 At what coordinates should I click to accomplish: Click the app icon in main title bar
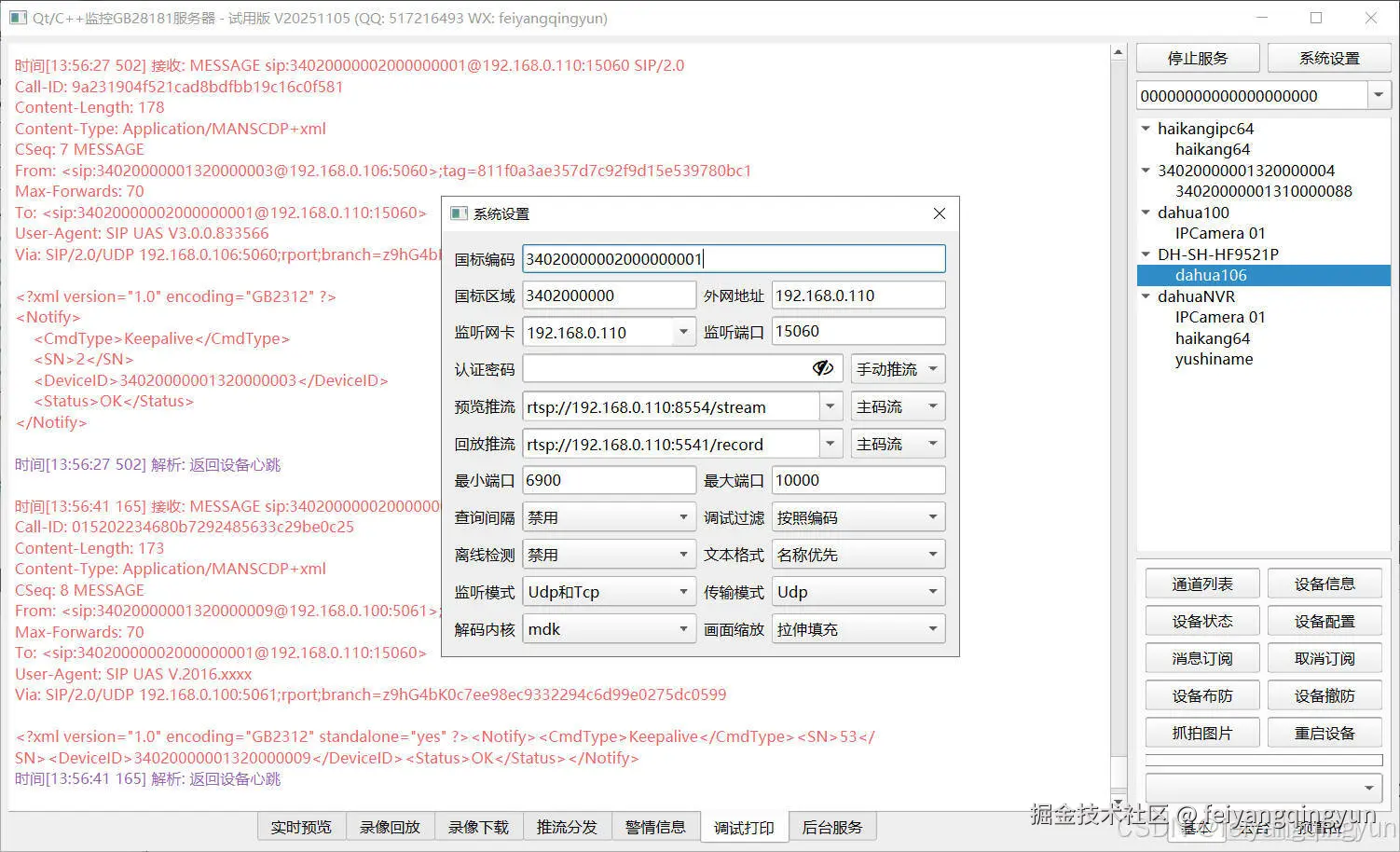18,17
